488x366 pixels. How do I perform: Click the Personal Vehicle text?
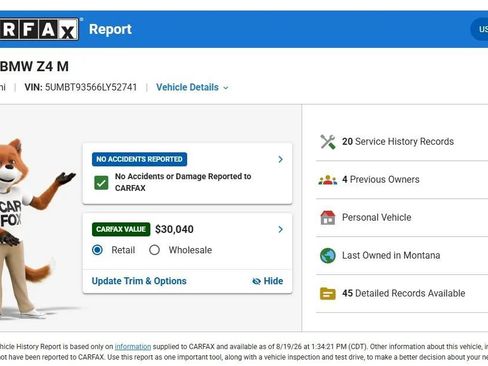point(377,218)
